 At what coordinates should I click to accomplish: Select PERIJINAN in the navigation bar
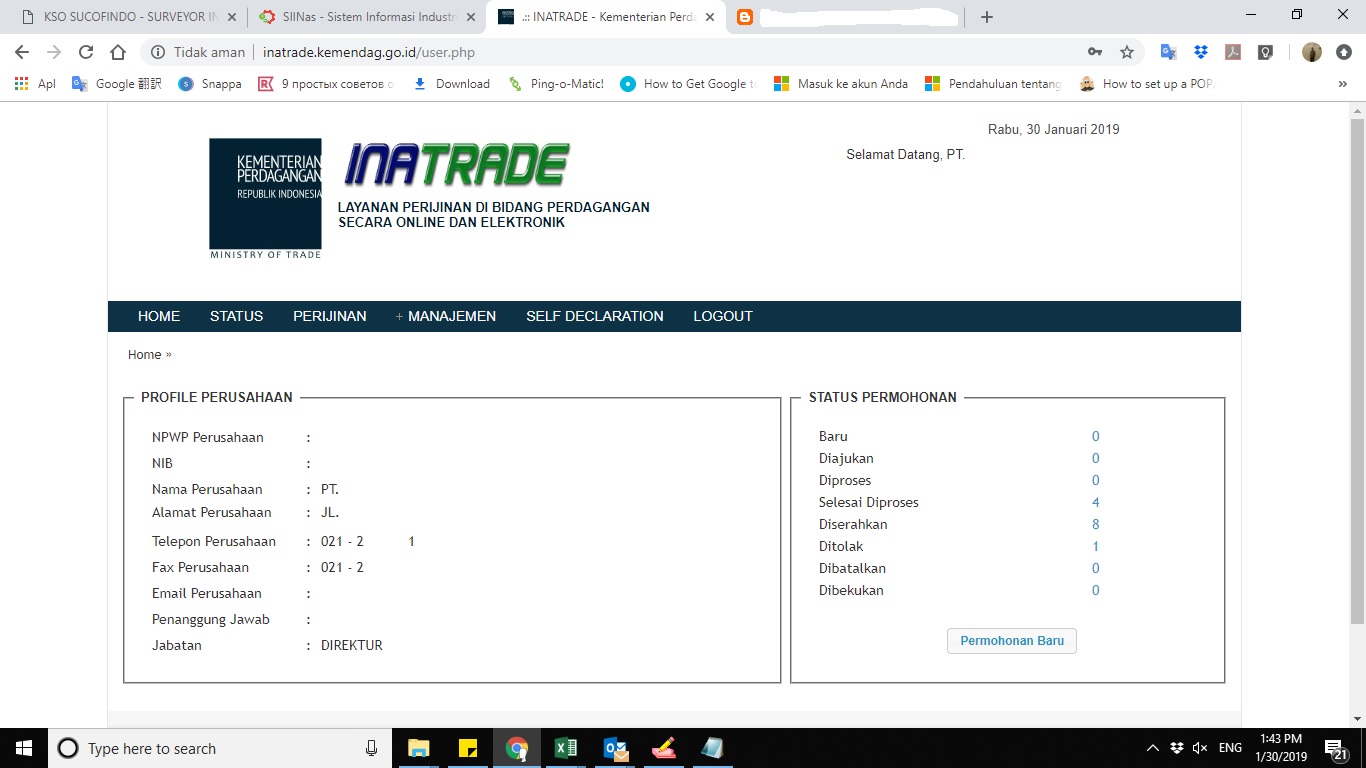click(x=330, y=316)
